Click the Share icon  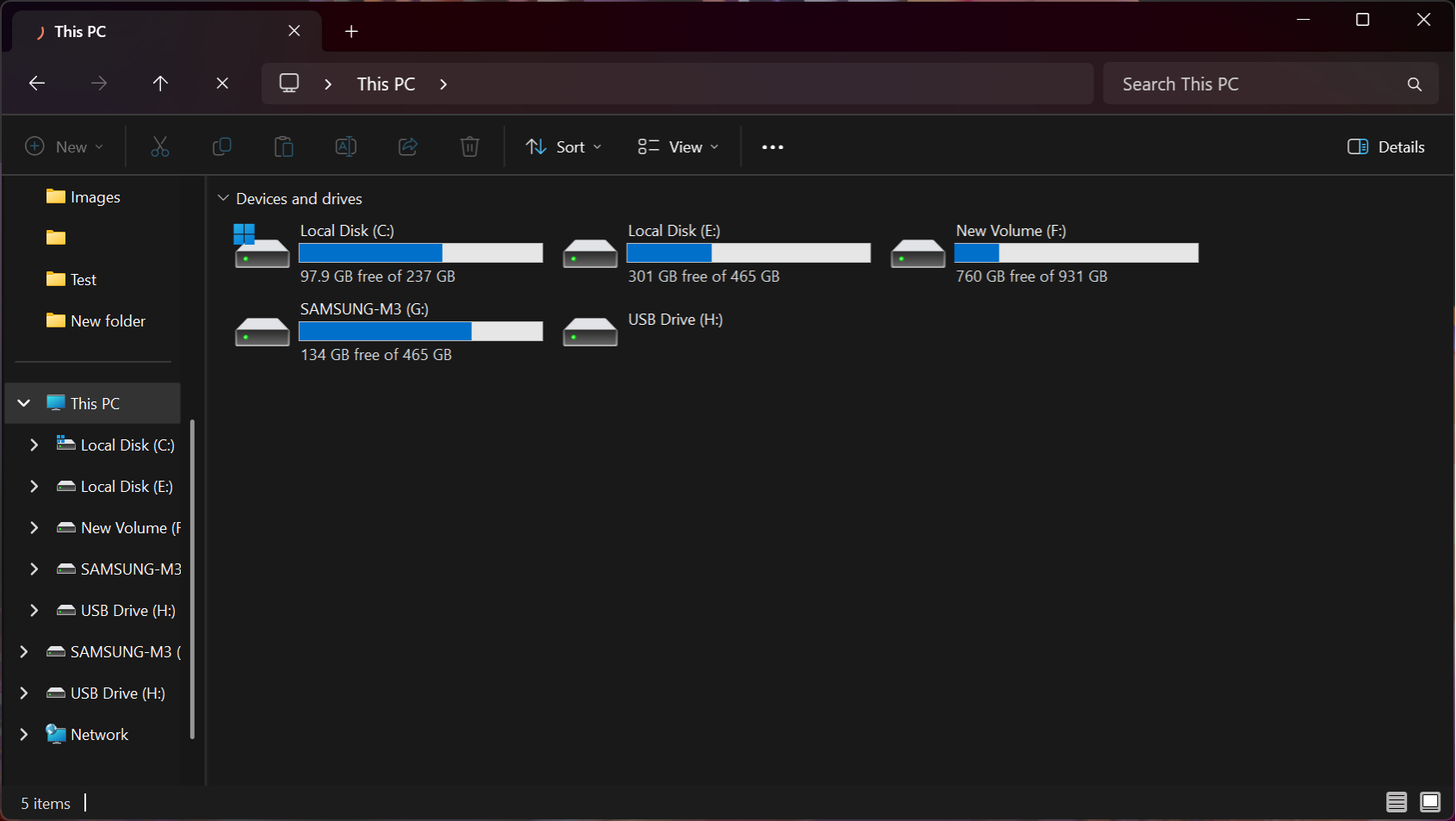[407, 146]
